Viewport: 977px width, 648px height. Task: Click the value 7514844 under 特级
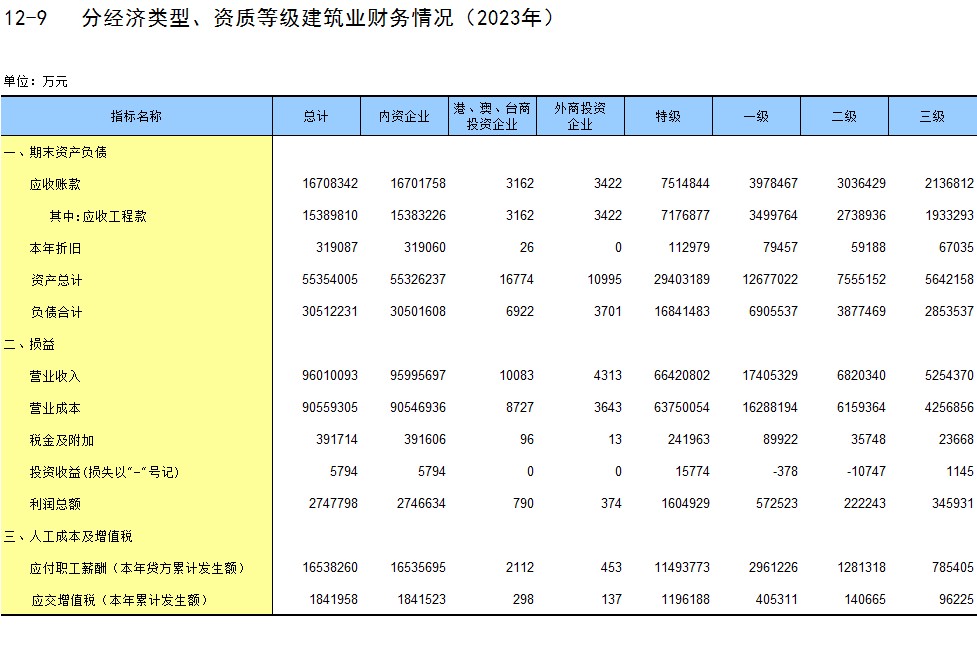pyautogui.click(x=685, y=184)
